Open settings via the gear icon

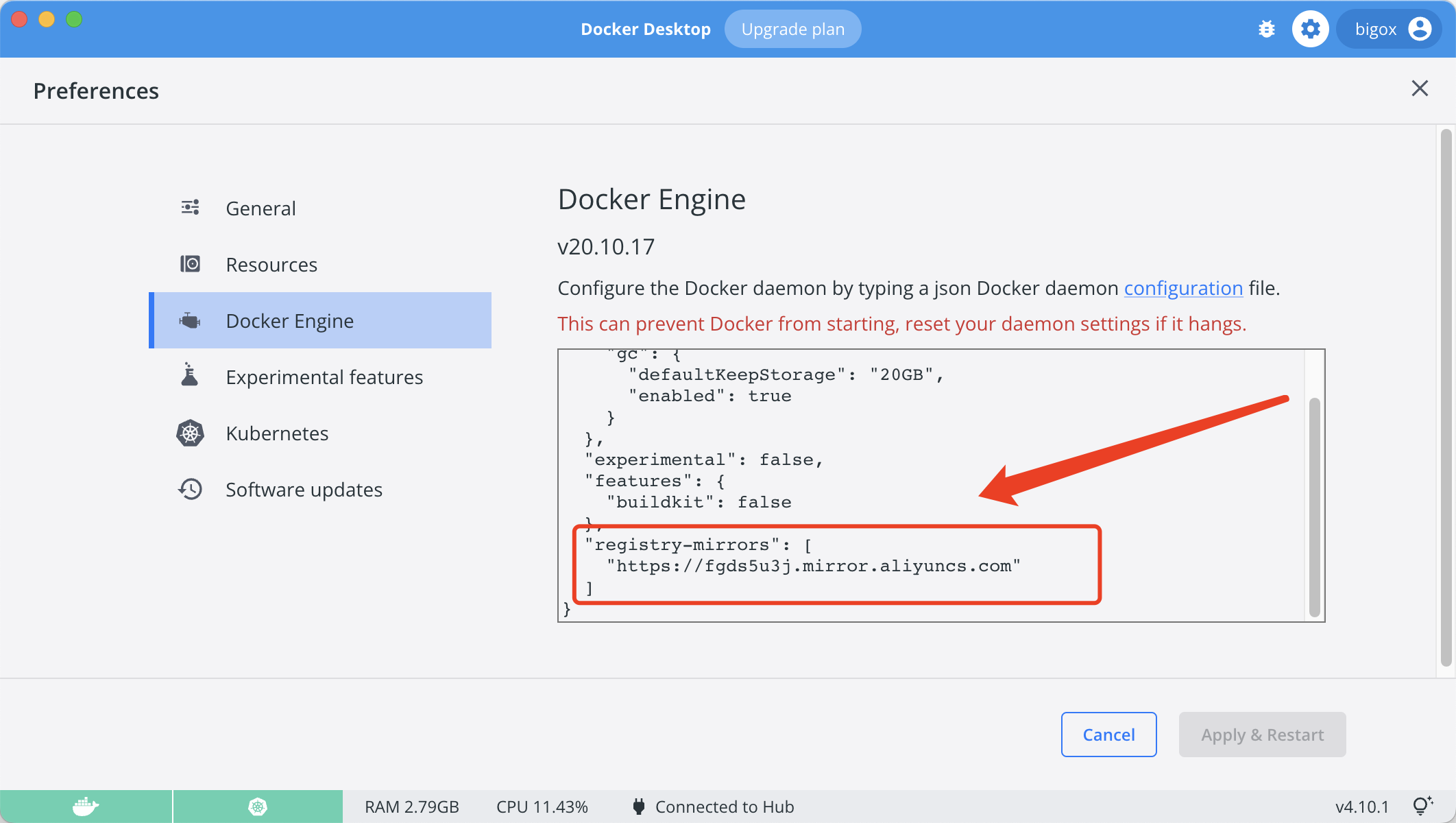(x=1310, y=29)
